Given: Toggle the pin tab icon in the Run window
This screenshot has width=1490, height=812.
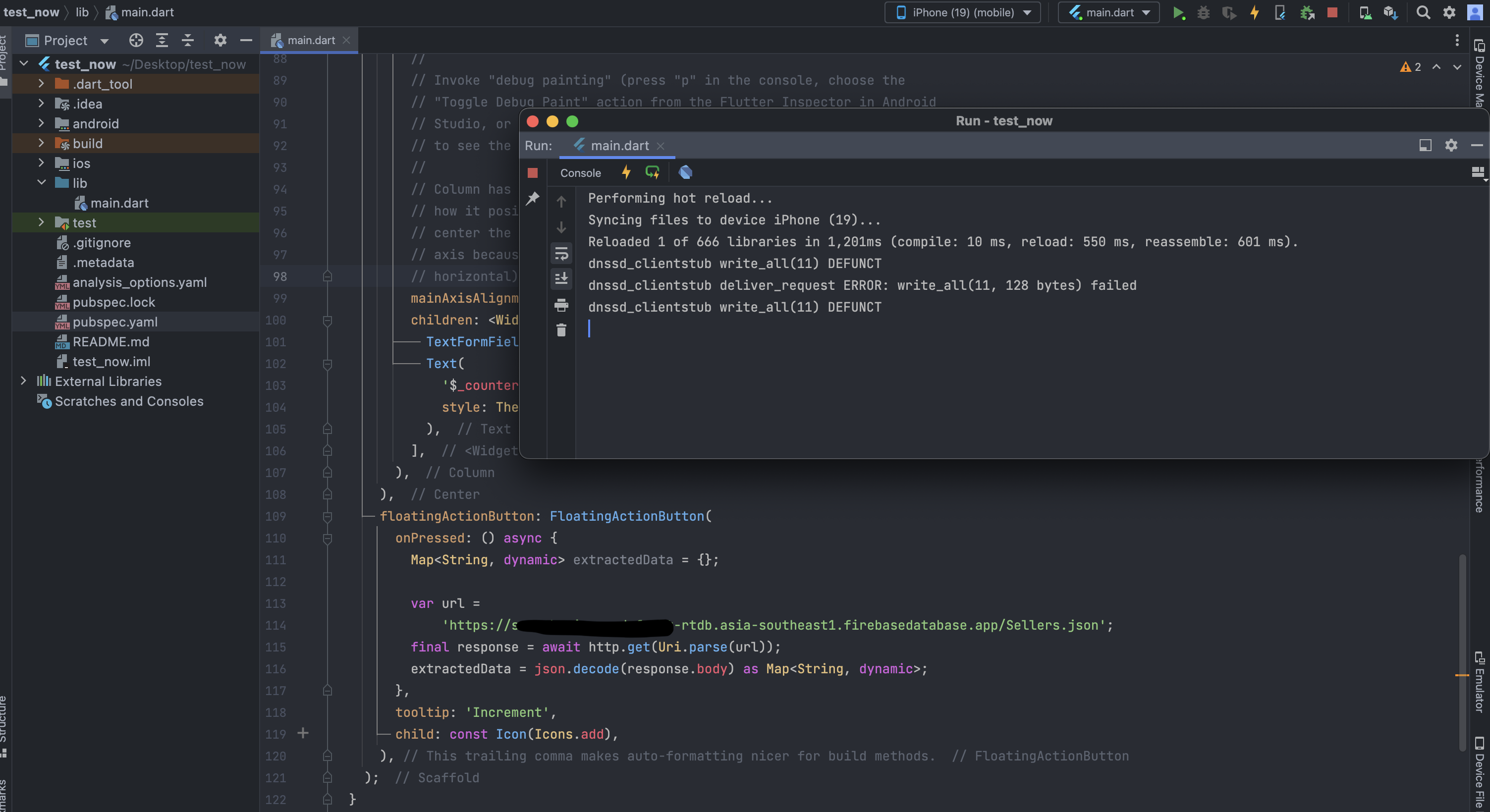Looking at the screenshot, I should [533, 198].
